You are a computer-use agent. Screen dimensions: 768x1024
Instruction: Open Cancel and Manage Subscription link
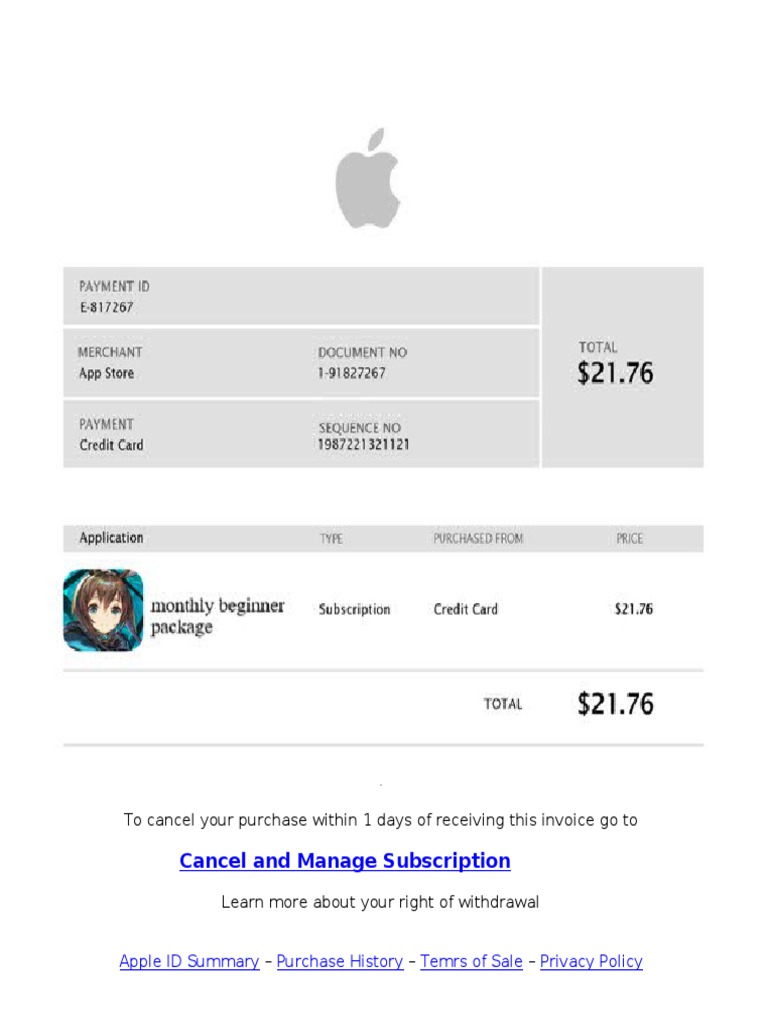(x=344, y=861)
